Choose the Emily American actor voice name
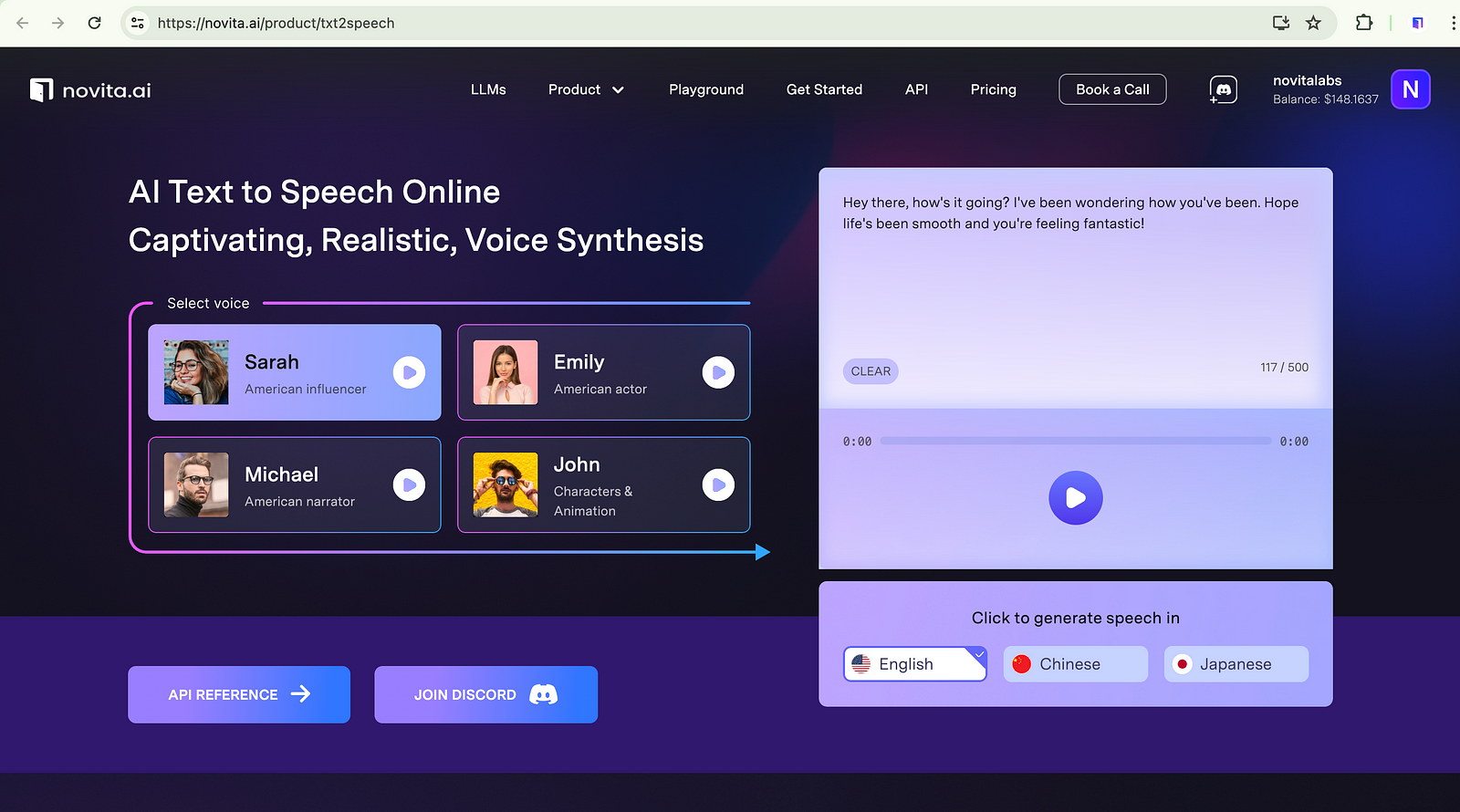 point(579,362)
